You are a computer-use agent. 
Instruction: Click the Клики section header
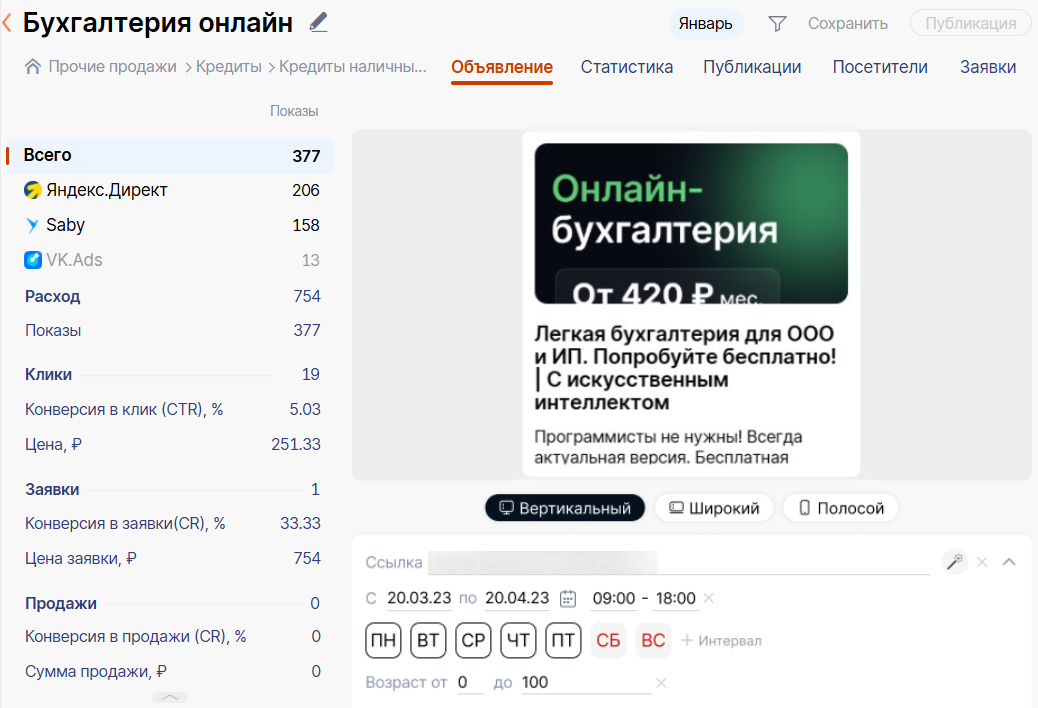point(48,374)
